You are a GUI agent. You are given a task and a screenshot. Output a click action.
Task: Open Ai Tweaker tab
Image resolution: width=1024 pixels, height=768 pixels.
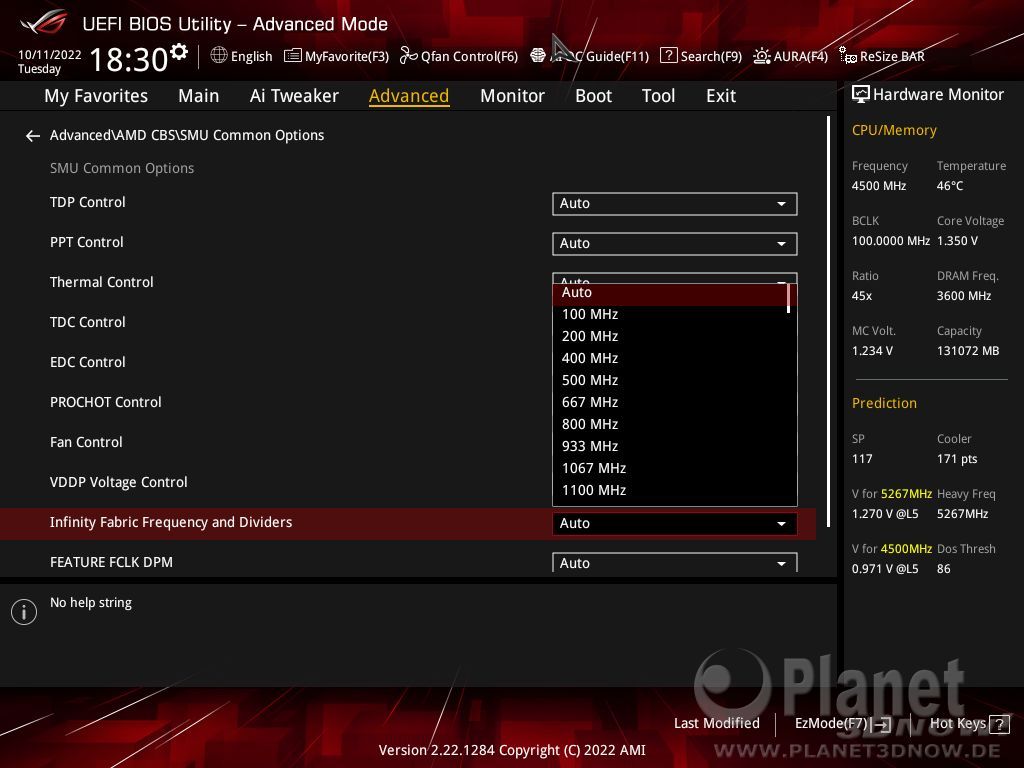coord(294,96)
